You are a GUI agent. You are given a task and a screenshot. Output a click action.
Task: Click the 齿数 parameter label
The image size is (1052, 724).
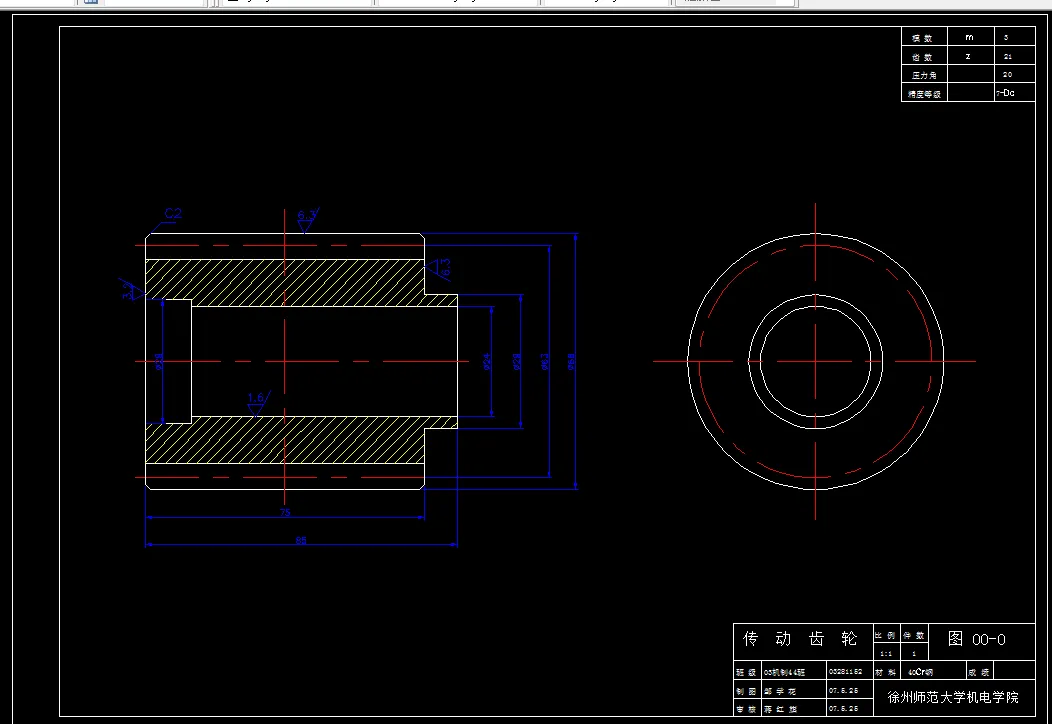[923, 57]
